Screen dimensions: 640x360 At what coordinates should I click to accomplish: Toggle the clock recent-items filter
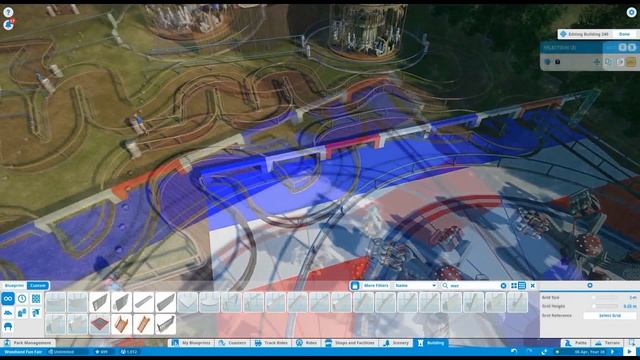click(22, 298)
